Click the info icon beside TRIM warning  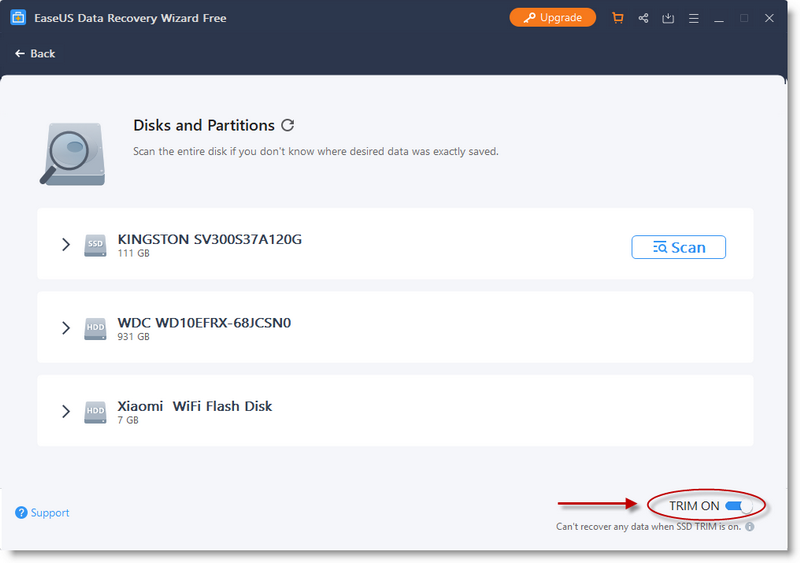(x=749, y=526)
